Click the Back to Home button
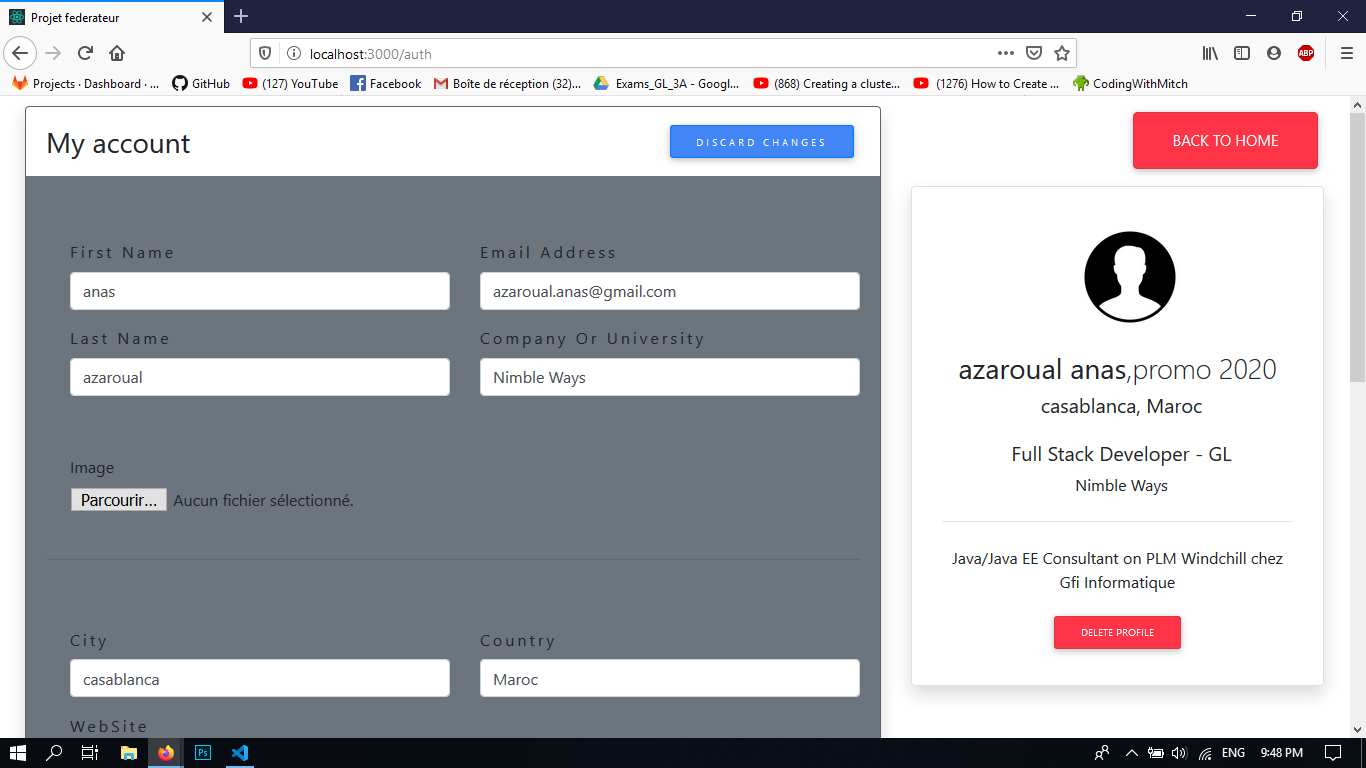This screenshot has height=768, width=1366. 1225,140
